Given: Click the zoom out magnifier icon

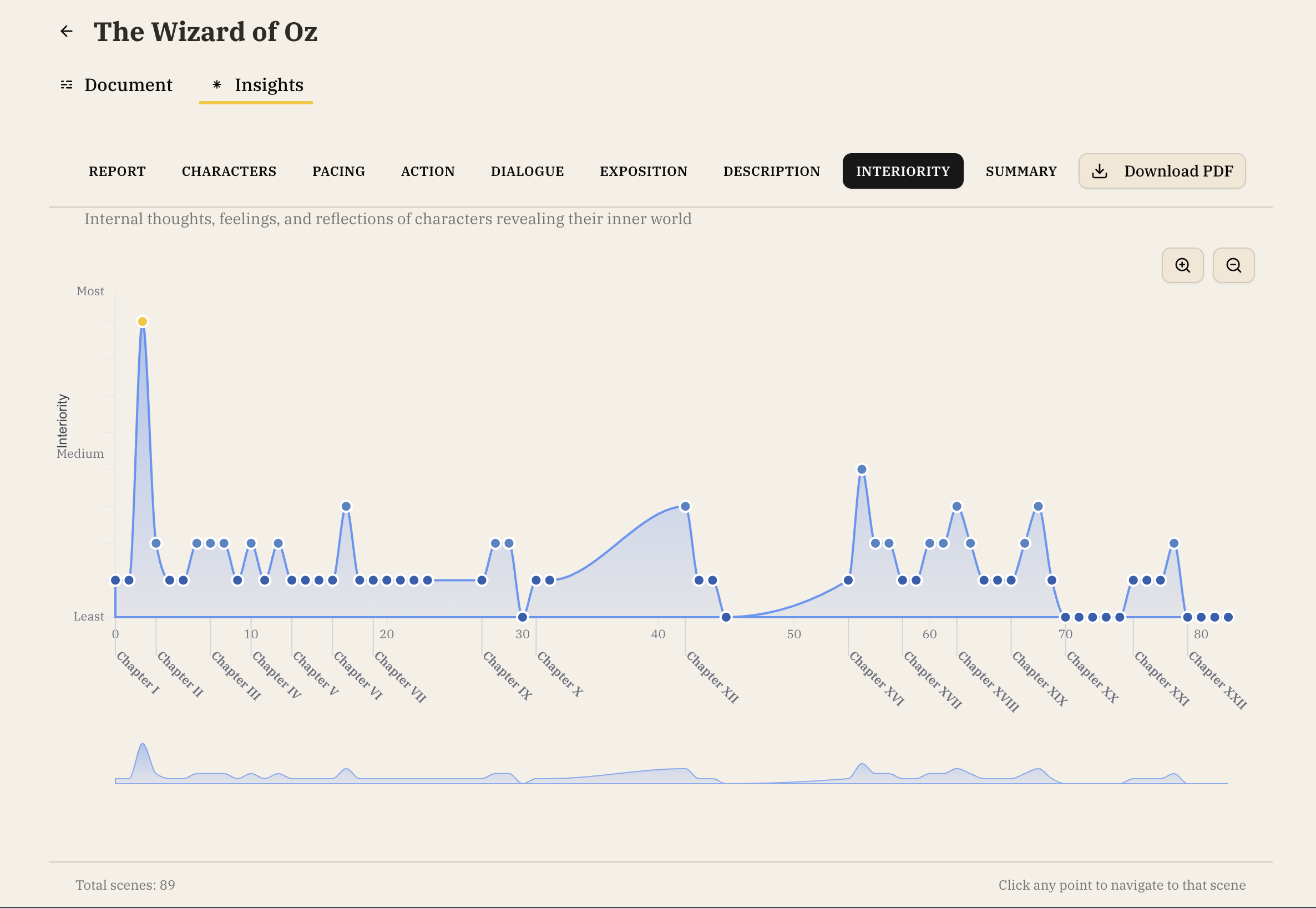Looking at the screenshot, I should (1233, 265).
